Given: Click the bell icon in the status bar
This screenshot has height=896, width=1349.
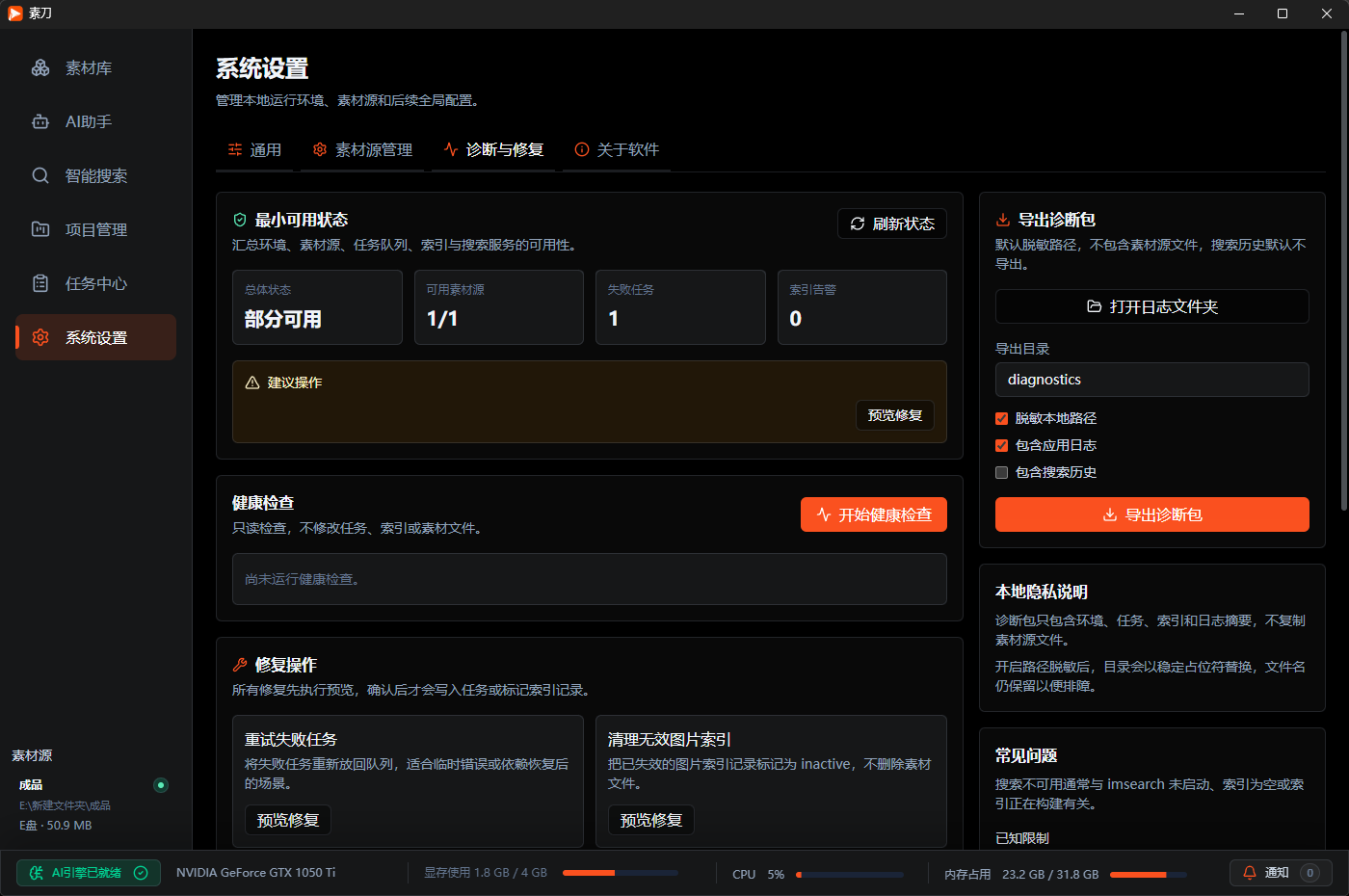Looking at the screenshot, I should point(1250,873).
